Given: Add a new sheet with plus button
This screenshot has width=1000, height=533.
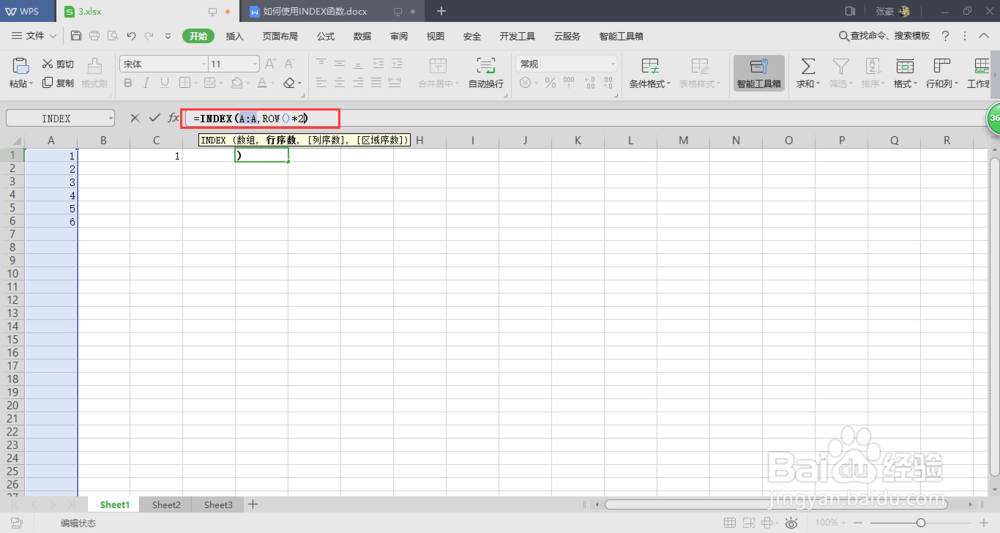Looking at the screenshot, I should click(253, 504).
